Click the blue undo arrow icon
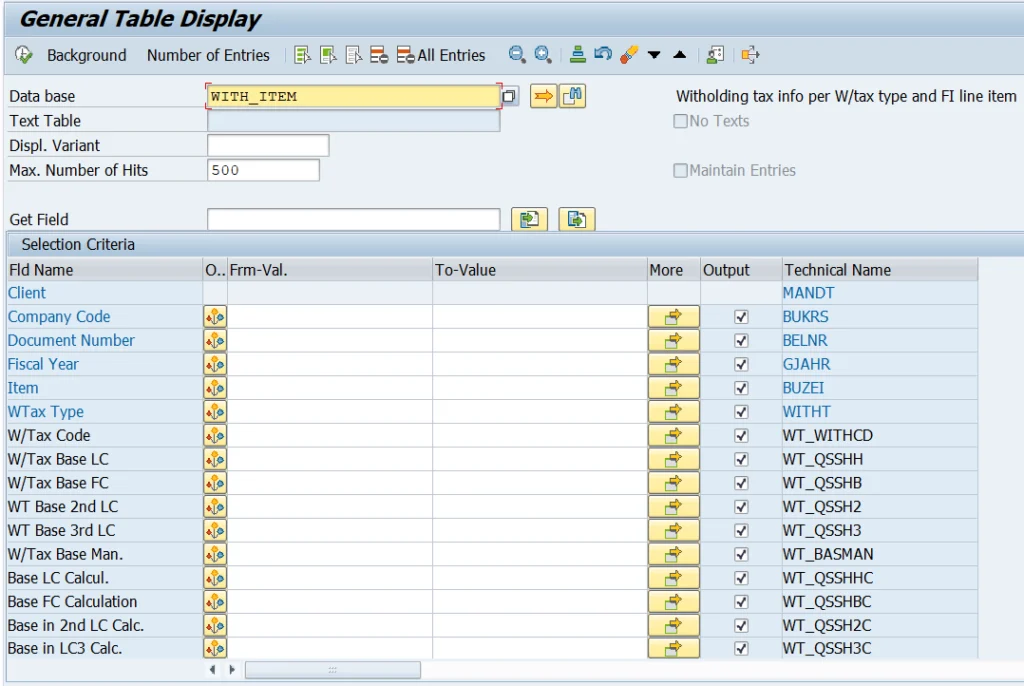The height and width of the screenshot is (686, 1024). [603, 54]
